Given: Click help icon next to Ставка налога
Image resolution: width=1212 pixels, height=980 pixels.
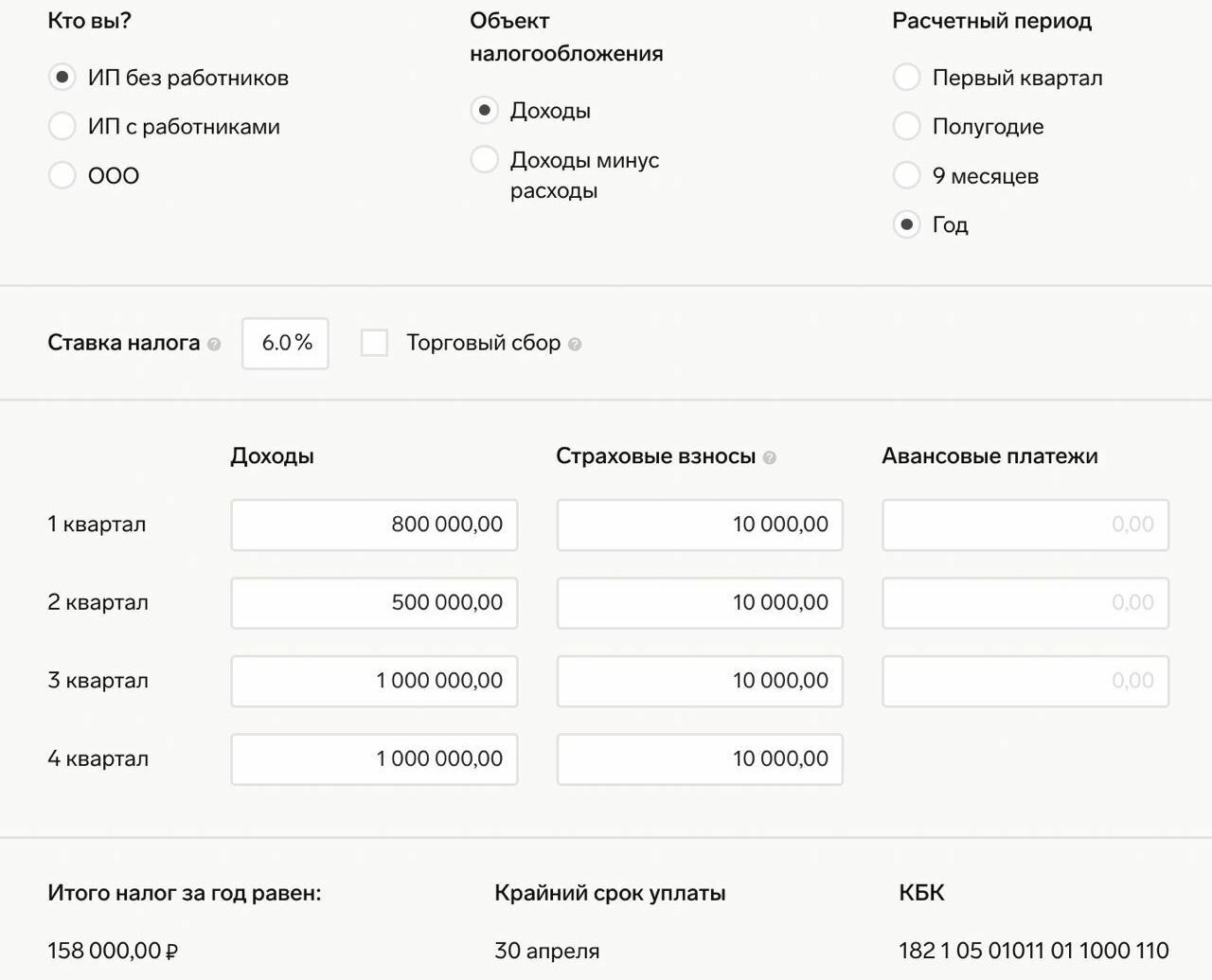Looking at the screenshot, I should pos(214,345).
